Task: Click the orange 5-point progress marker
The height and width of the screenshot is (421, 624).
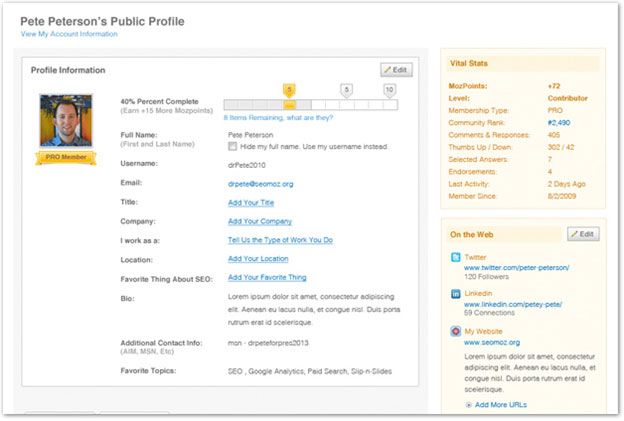Action: click(x=289, y=90)
